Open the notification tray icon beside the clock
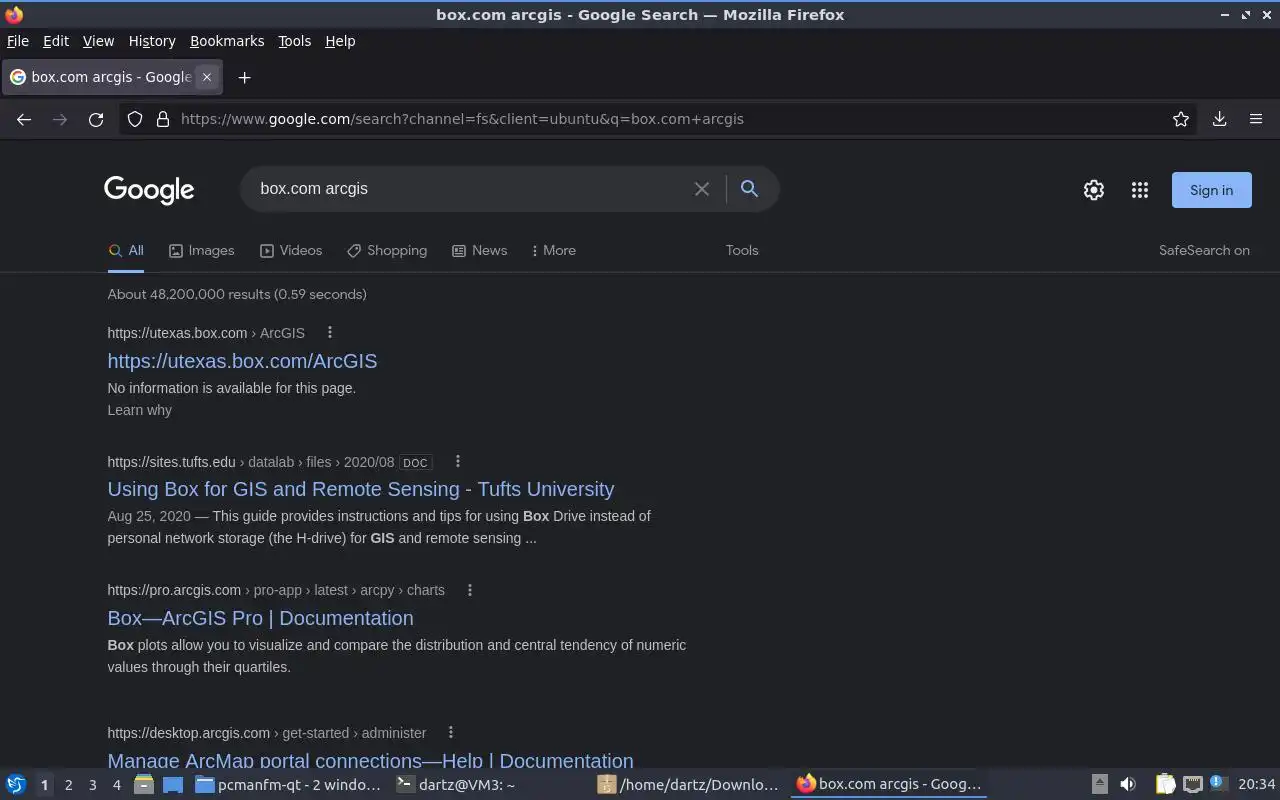 (1218, 784)
